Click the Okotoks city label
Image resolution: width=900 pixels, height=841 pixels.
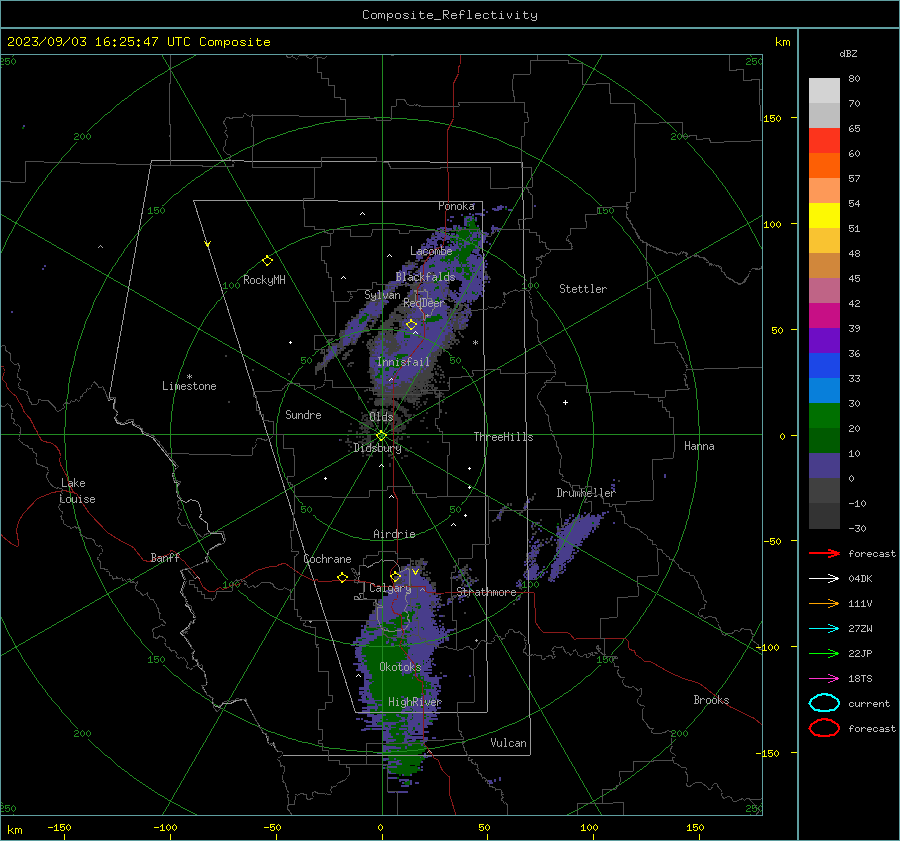(x=400, y=667)
